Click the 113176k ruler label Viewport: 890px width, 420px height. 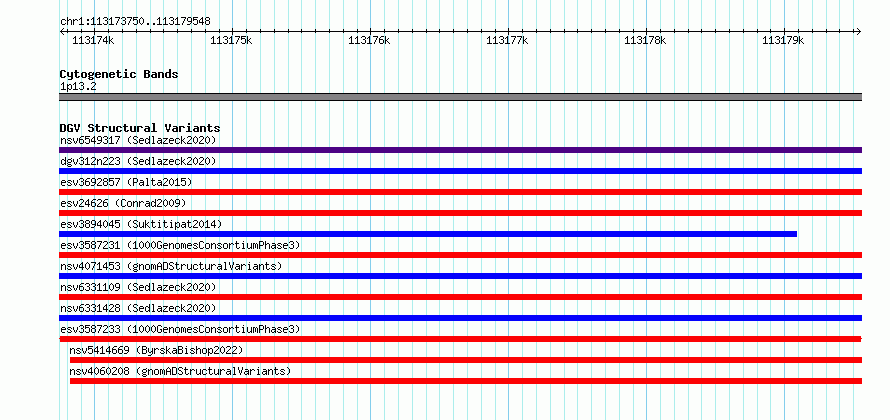369,40
